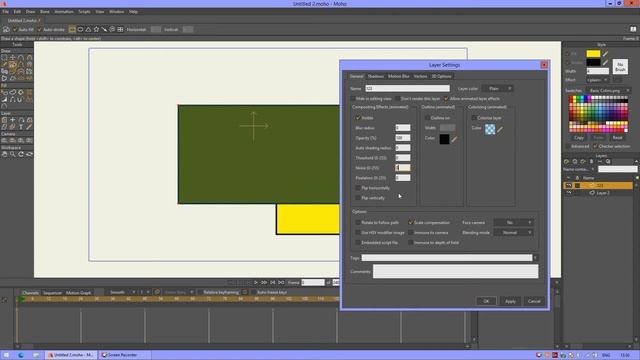
Task: Open Internet Explorer from the taskbar
Action: (x=21, y=355)
